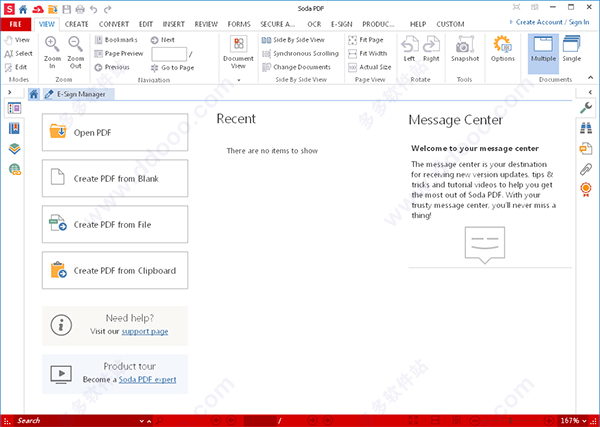
Task: Click Create PDF from Blank
Action: [115, 178]
